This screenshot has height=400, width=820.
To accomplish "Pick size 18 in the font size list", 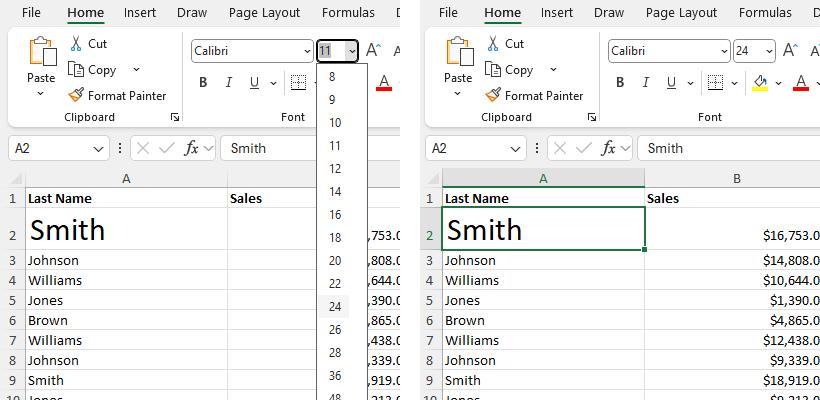I will point(335,238).
